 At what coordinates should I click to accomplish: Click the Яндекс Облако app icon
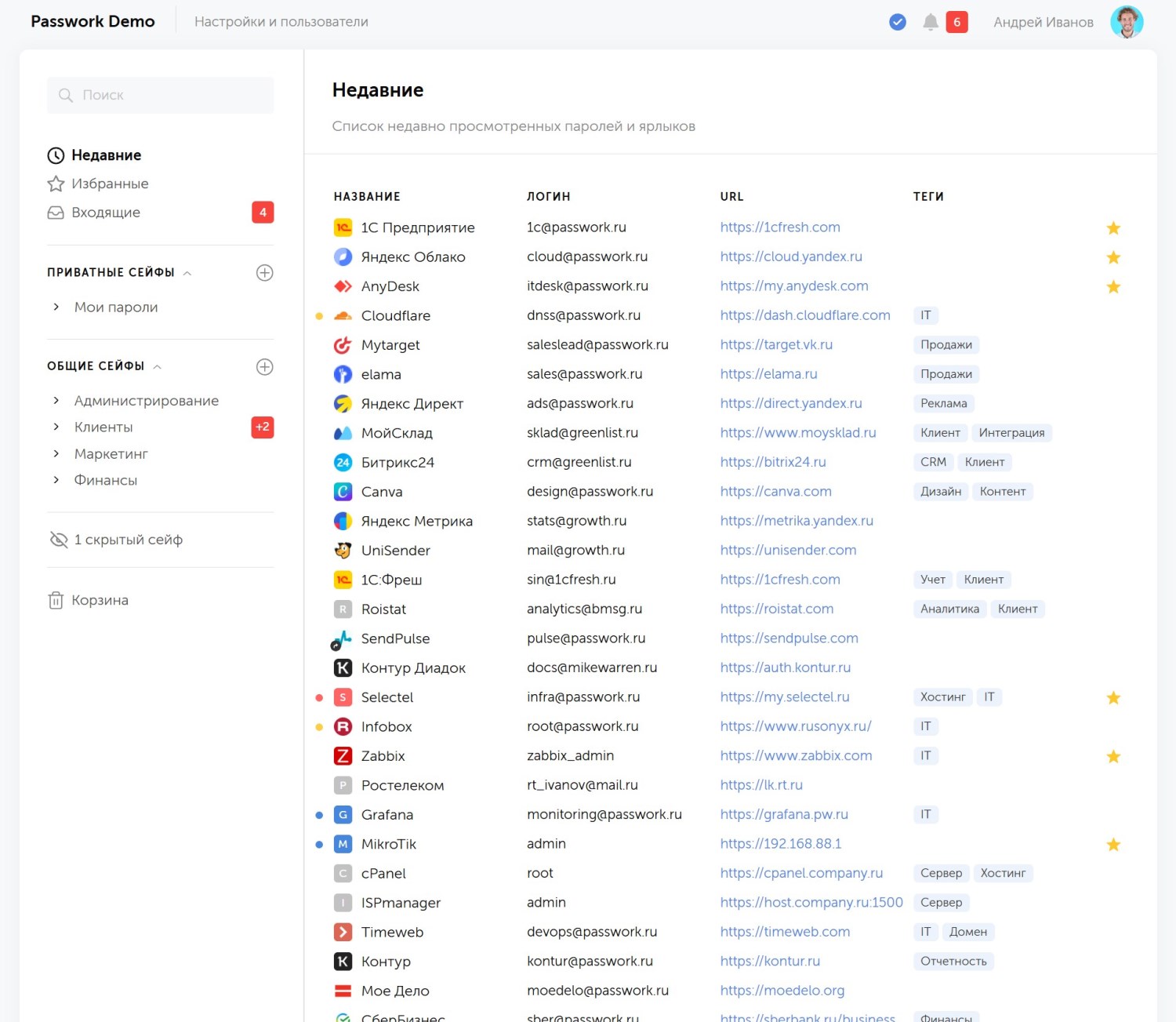coord(343,256)
